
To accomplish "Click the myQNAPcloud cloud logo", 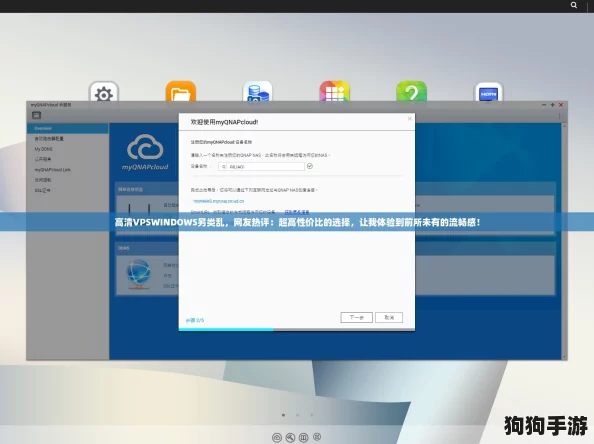I will [x=145, y=152].
